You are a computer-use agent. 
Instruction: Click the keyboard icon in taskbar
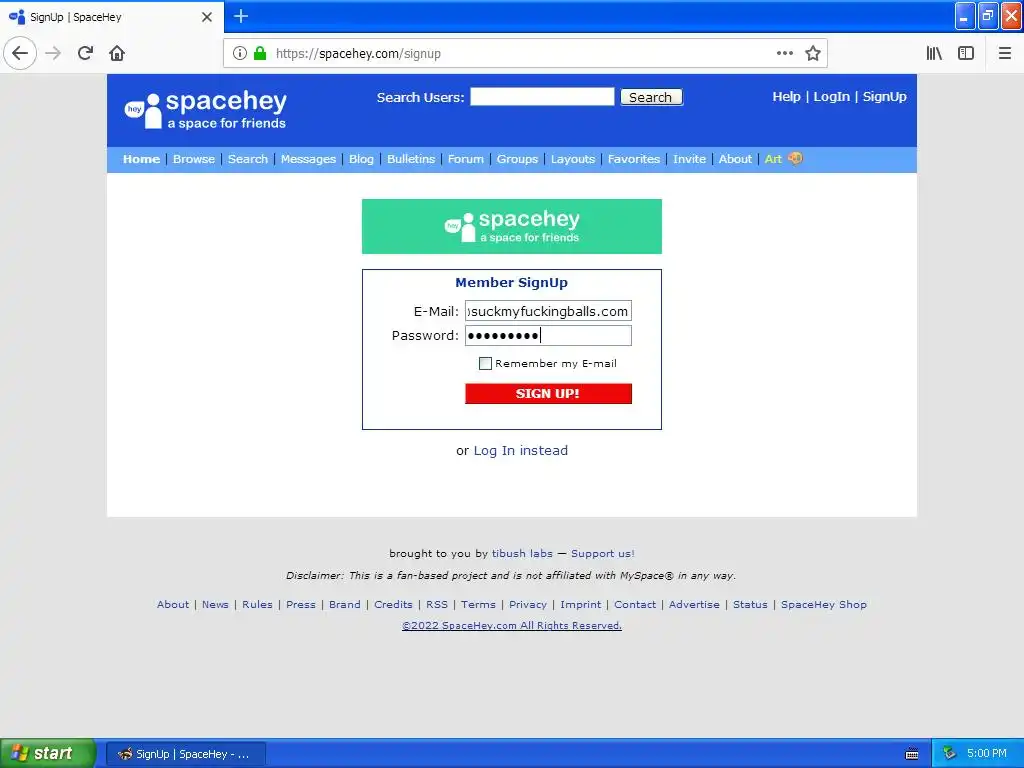coord(912,754)
